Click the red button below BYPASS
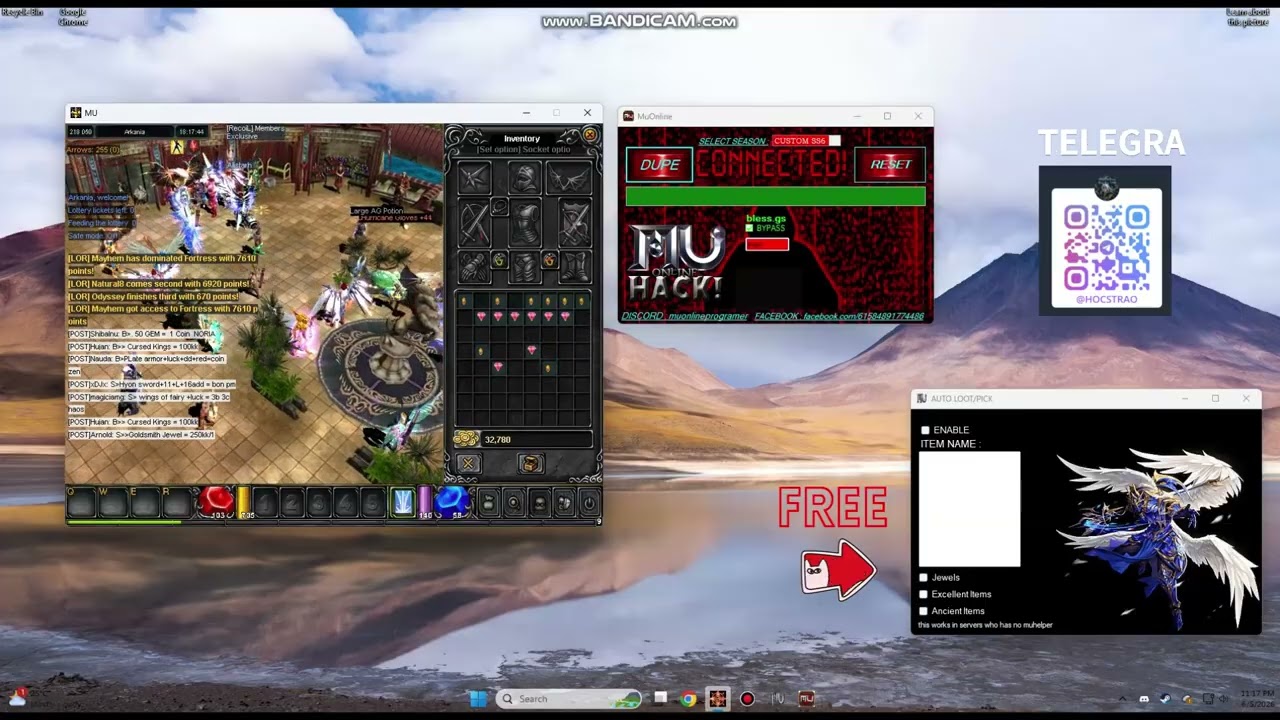This screenshot has height=720, width=1280. 767,244
